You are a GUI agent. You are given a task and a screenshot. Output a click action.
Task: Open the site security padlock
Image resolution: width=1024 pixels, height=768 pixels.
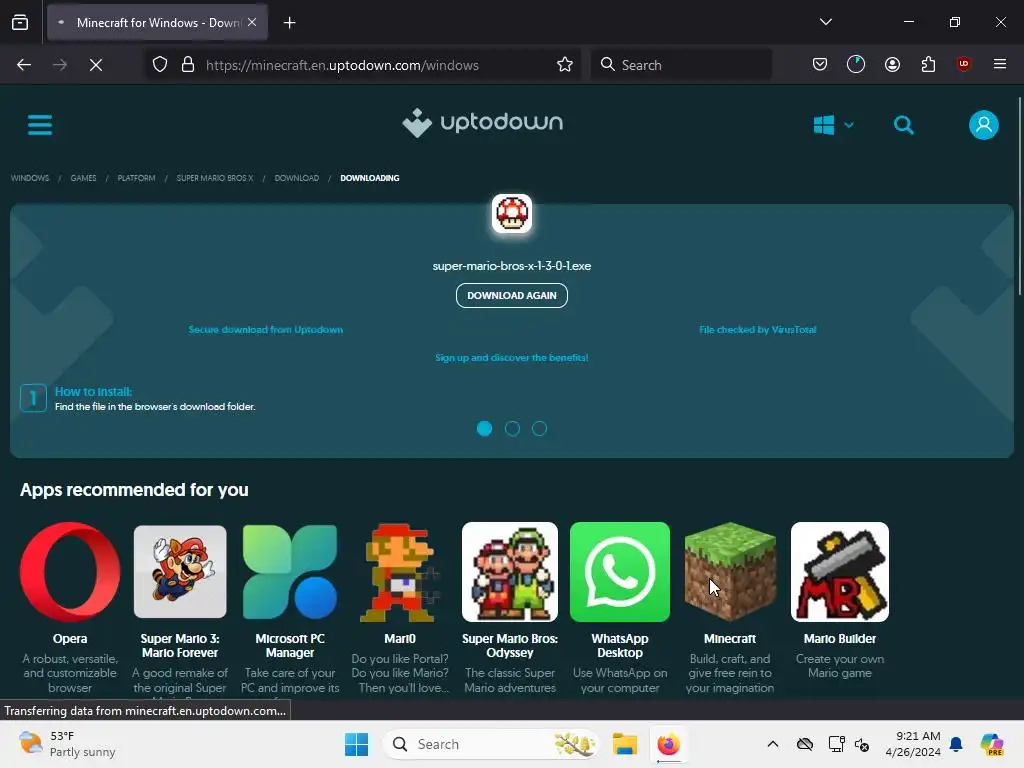pos(188,65)
